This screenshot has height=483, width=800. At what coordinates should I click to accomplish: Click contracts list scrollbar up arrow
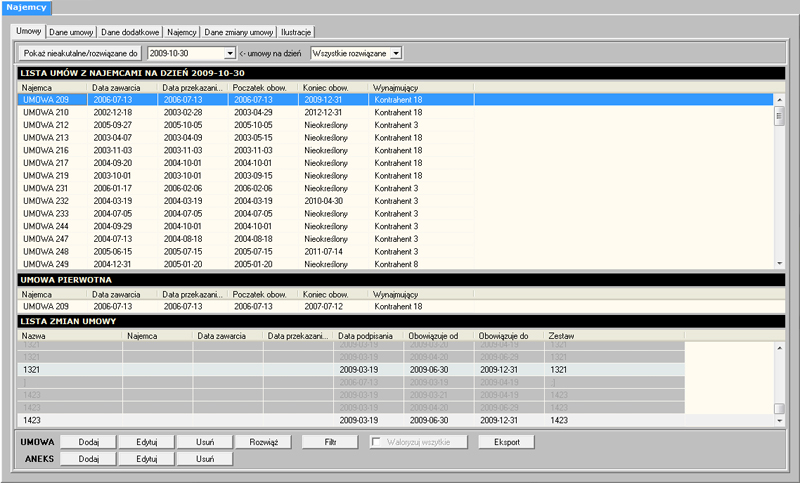tap(779, 99)
